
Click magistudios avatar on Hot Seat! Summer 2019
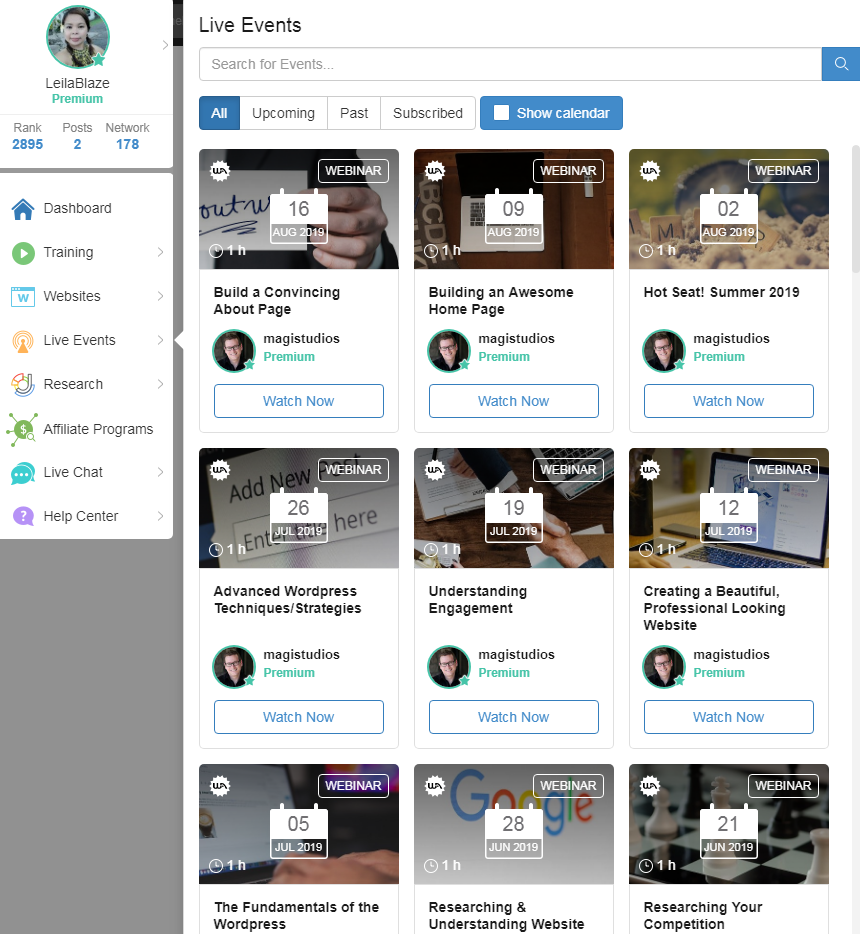pyautogui.click(x=664, y=350)
